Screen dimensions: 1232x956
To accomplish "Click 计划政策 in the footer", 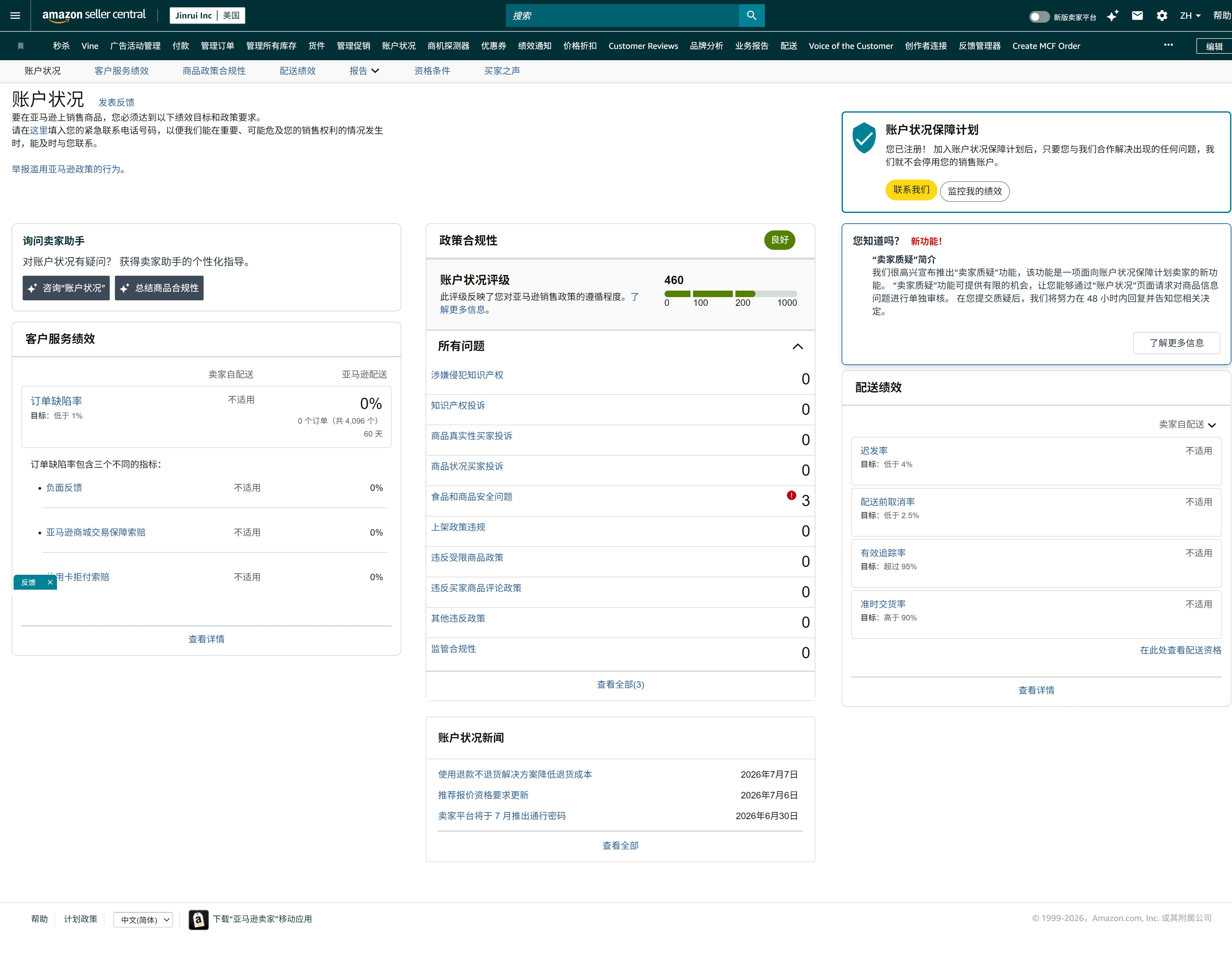I will (x=81, y=919).
